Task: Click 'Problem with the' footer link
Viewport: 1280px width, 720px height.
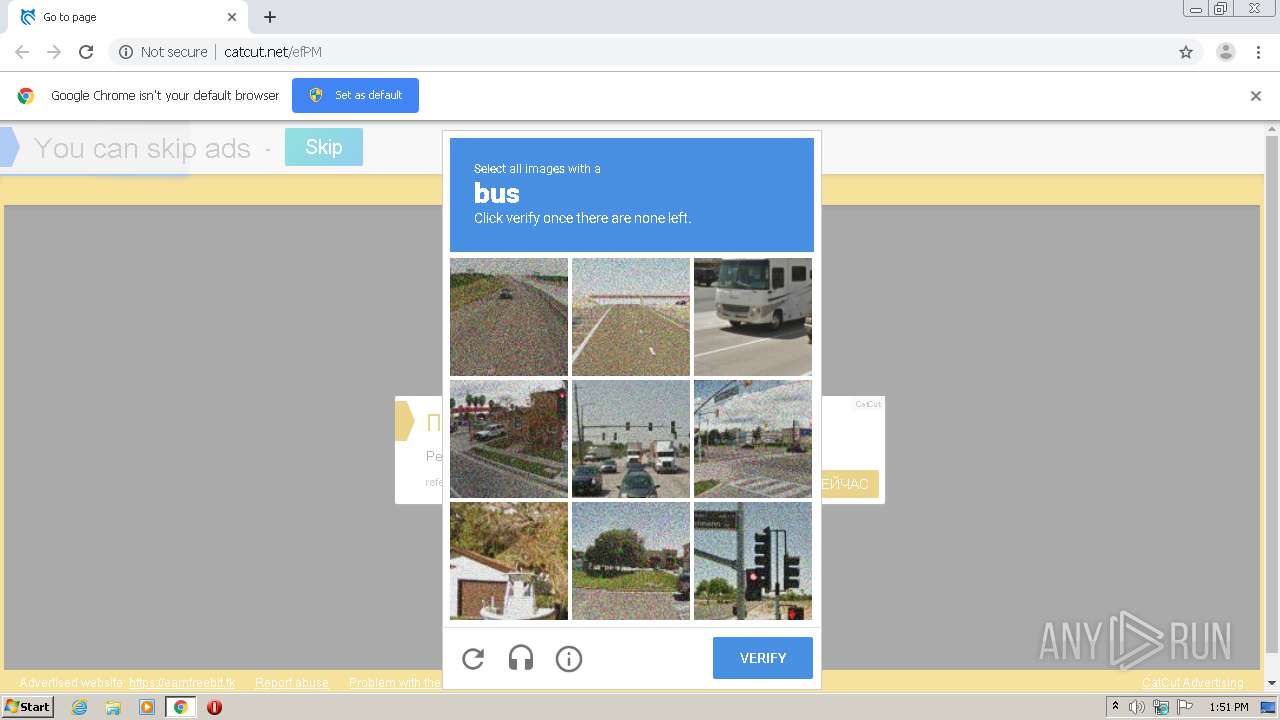Action: [395, 683]
